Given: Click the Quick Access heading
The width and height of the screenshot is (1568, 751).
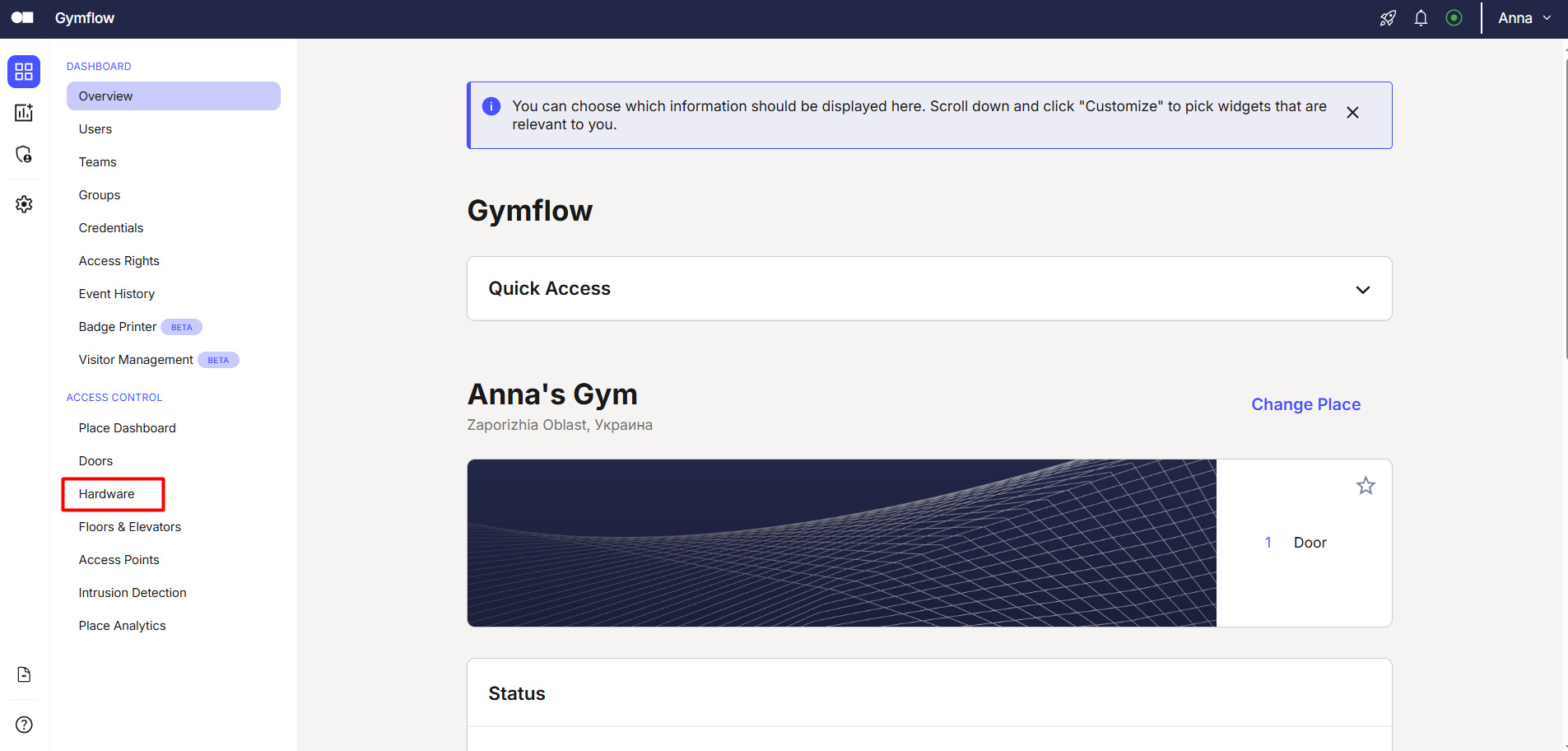Looking at the screenshot, I should pos(550,288).
